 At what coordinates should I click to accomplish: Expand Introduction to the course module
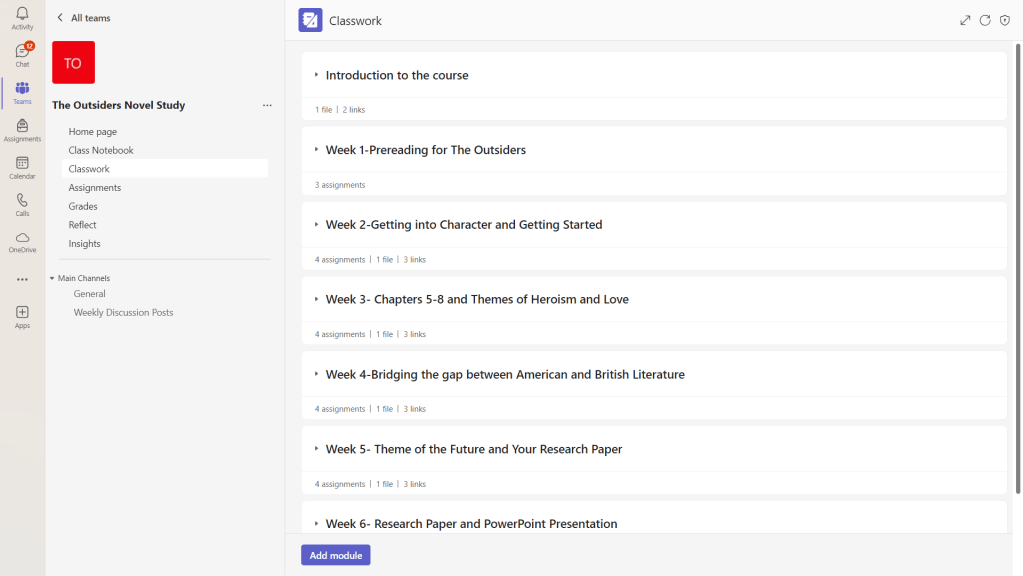coord(316,75)
